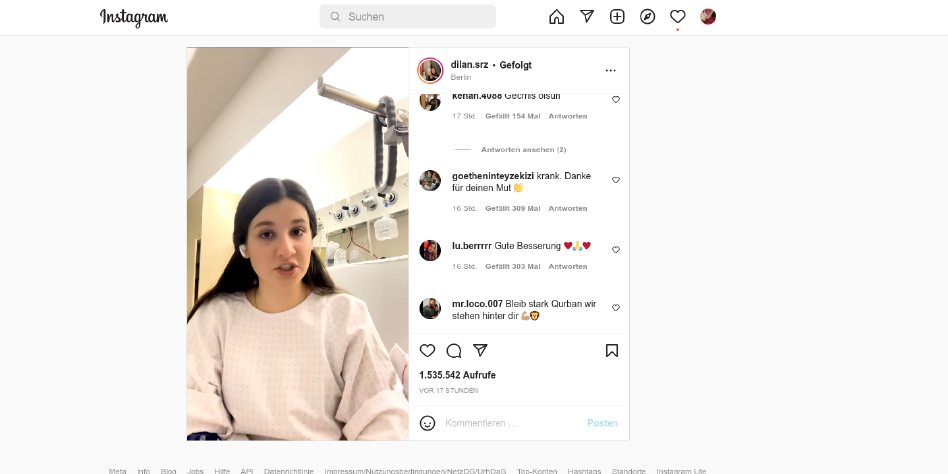
Task: Open the Explore compass icon
Action: pos(648,17)
